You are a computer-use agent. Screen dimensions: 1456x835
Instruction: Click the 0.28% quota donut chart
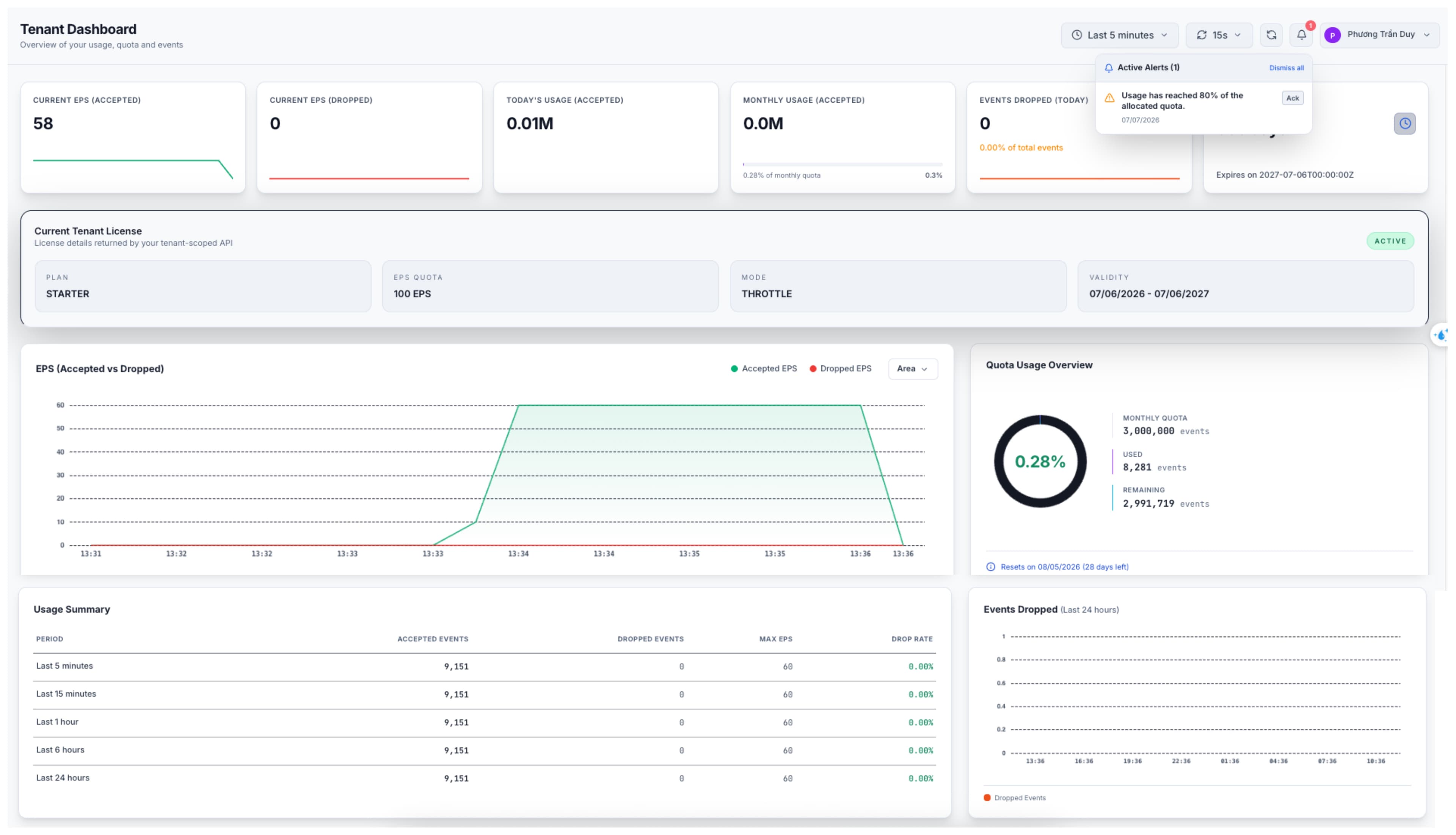tap(1040, 461)
